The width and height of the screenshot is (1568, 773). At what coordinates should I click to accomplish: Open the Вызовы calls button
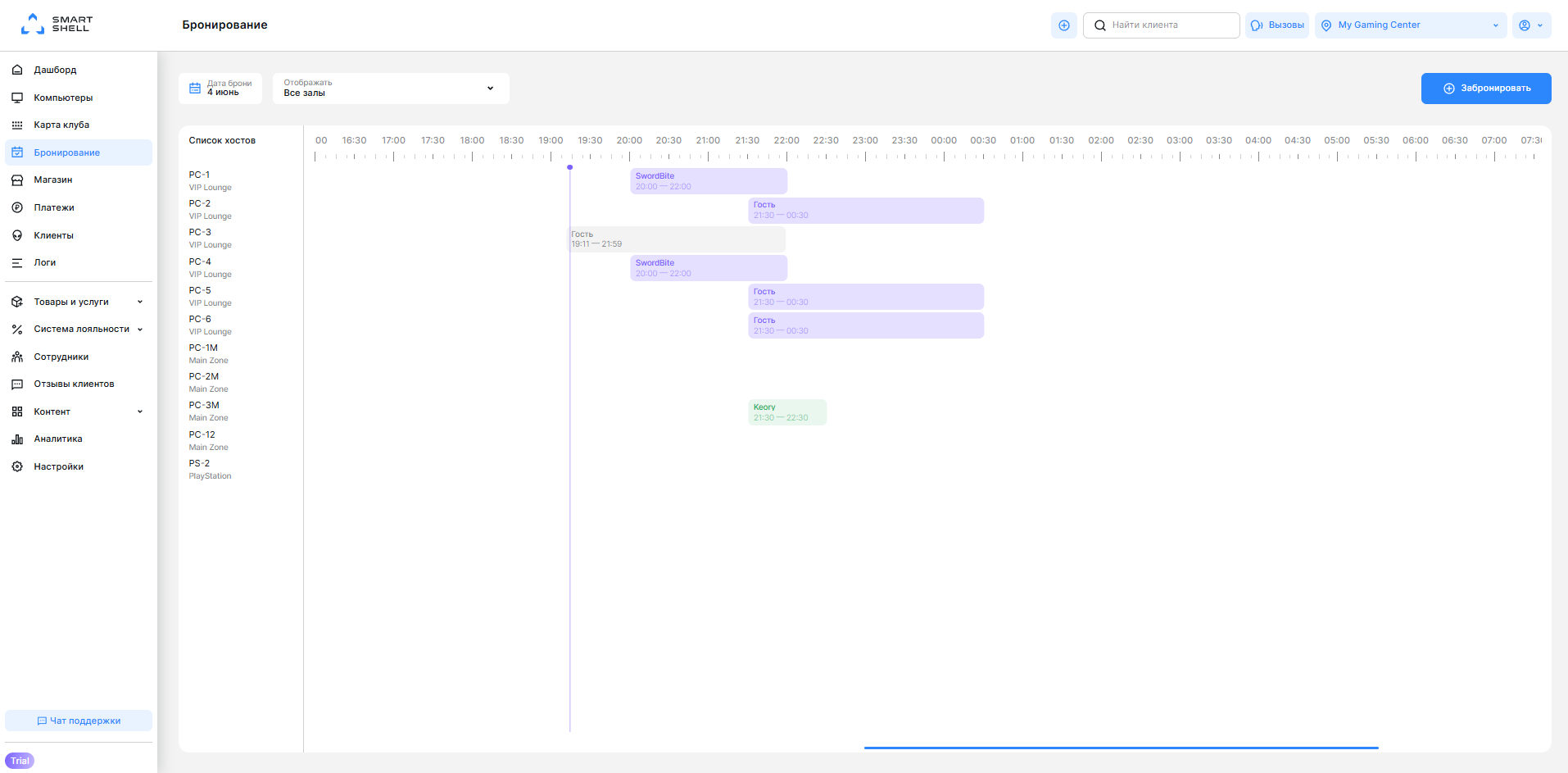[x=1277, y=25]
